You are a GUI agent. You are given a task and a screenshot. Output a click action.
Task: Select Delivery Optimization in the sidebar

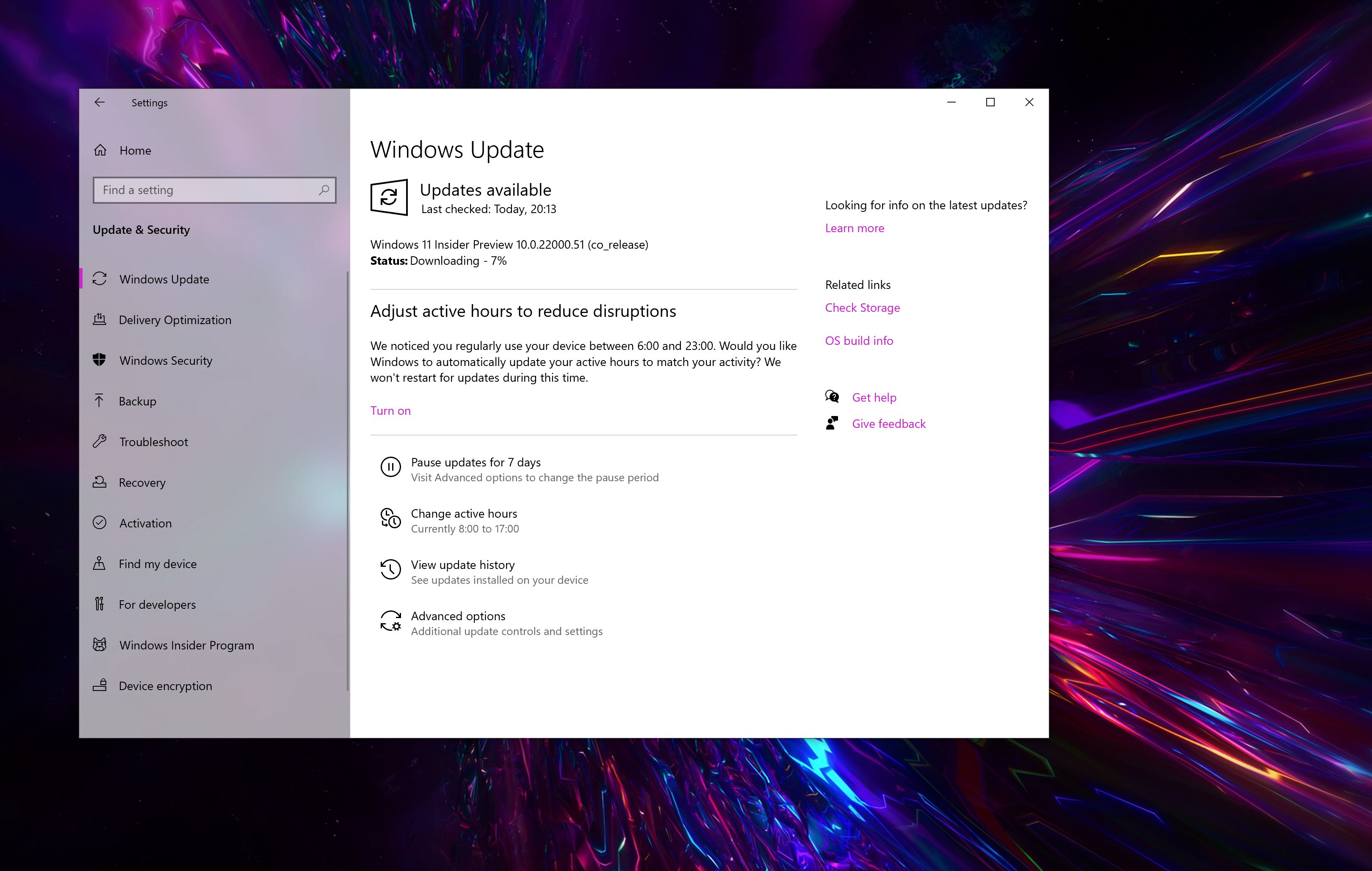click(x=174, y=320)
